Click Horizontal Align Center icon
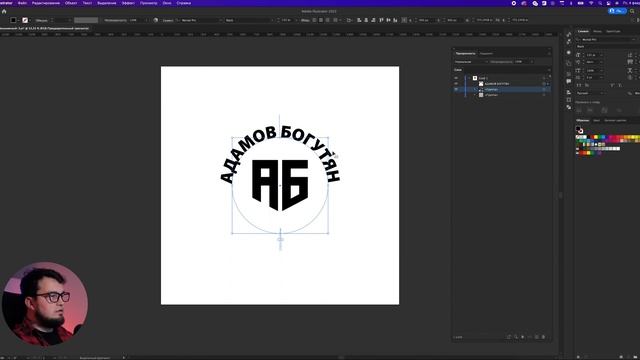This screenshot has height=360, width=640. pyautogui.click(x=366, y=20)
